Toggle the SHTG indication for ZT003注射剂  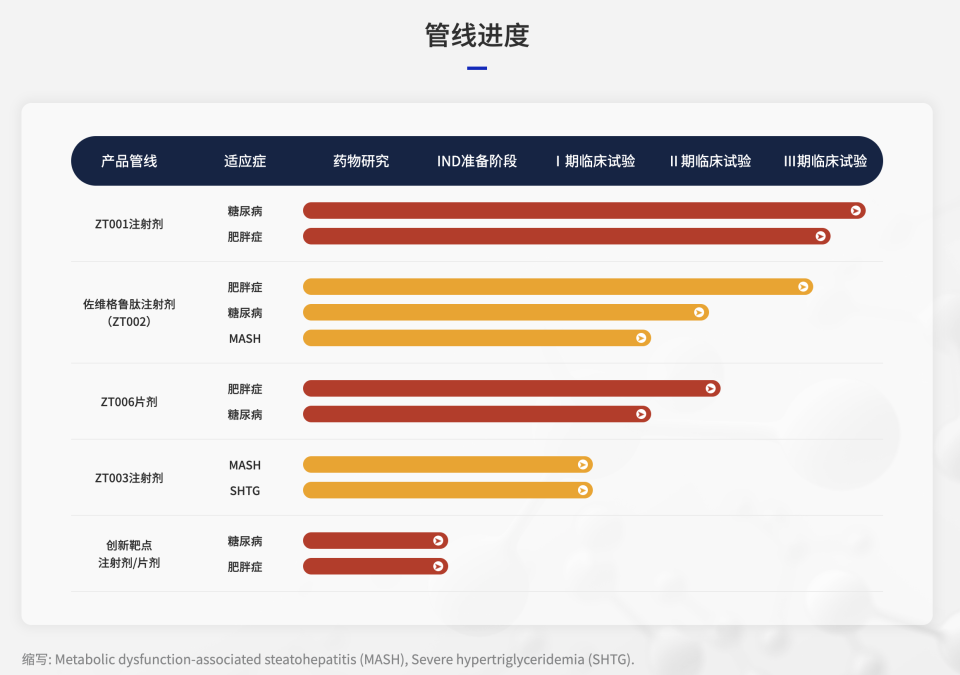pyautogui.click(x=247, y=490)
